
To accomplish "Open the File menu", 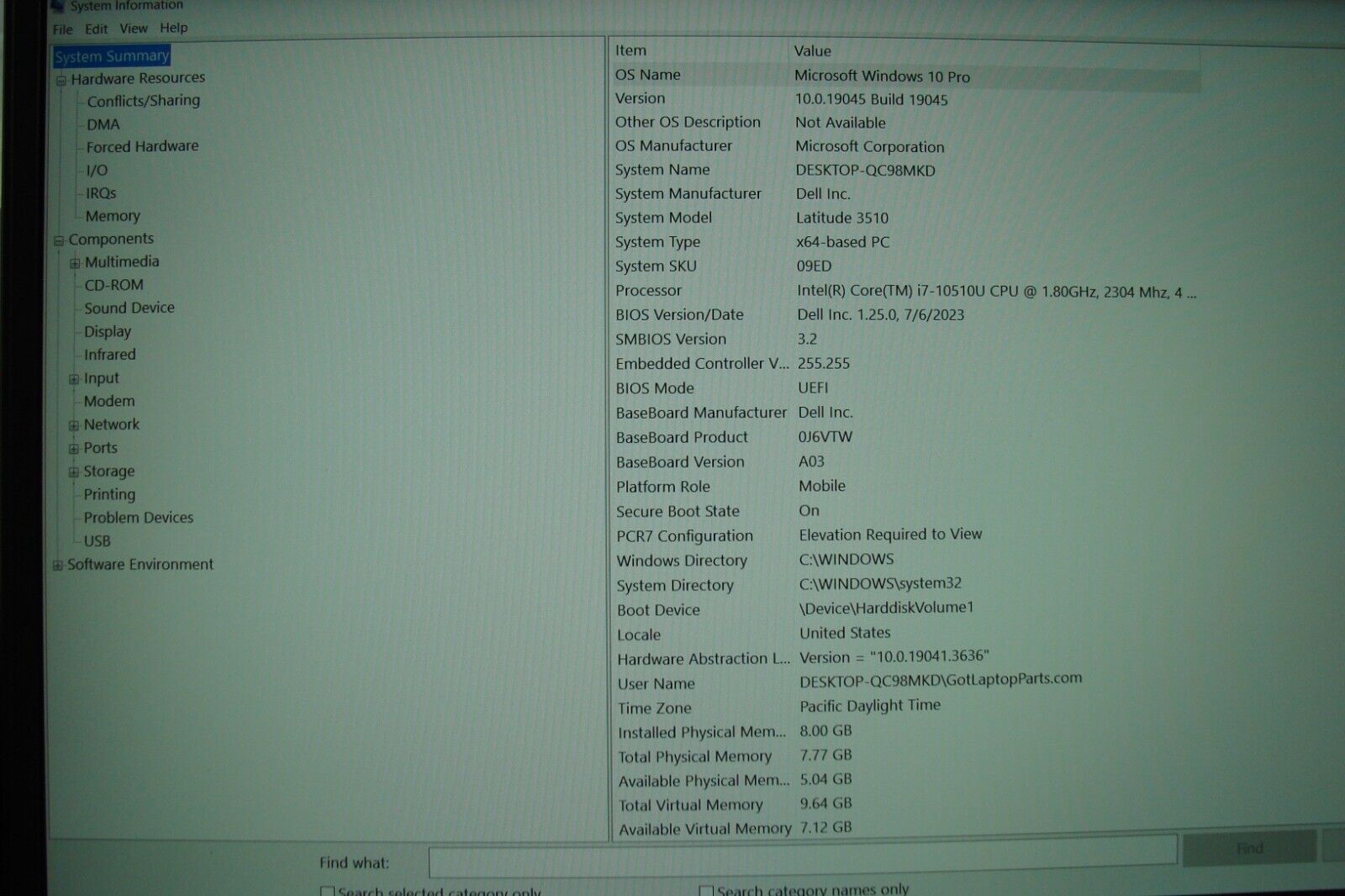I will (62, 29).
